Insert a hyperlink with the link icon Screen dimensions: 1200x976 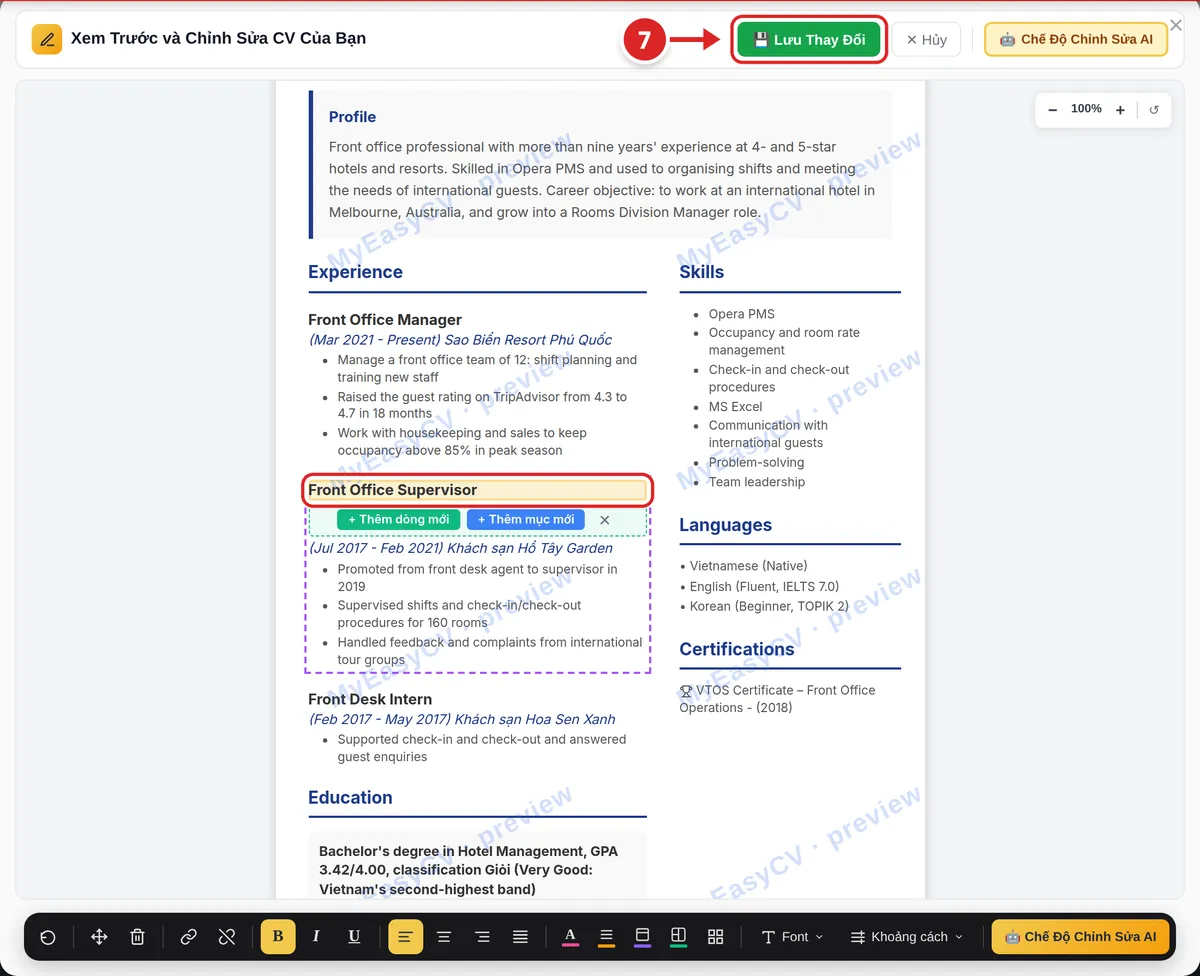point(188,937)
